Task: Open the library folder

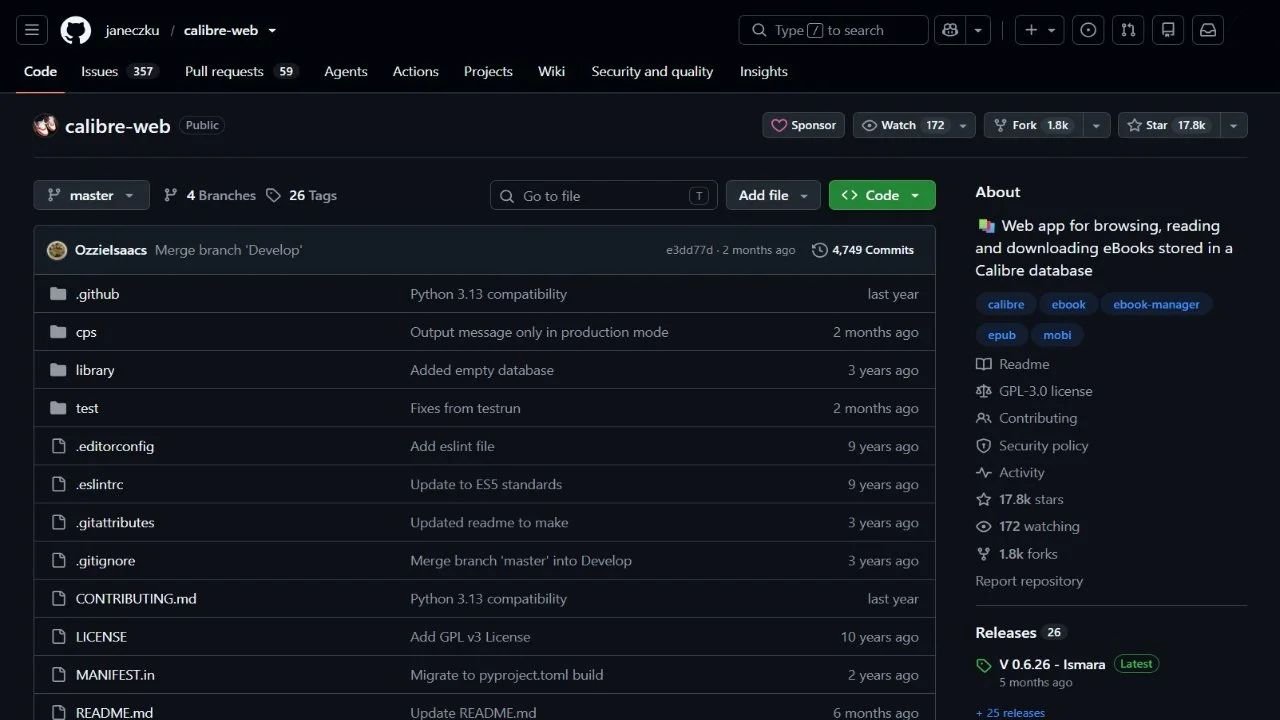Action: tap(95, 370)
